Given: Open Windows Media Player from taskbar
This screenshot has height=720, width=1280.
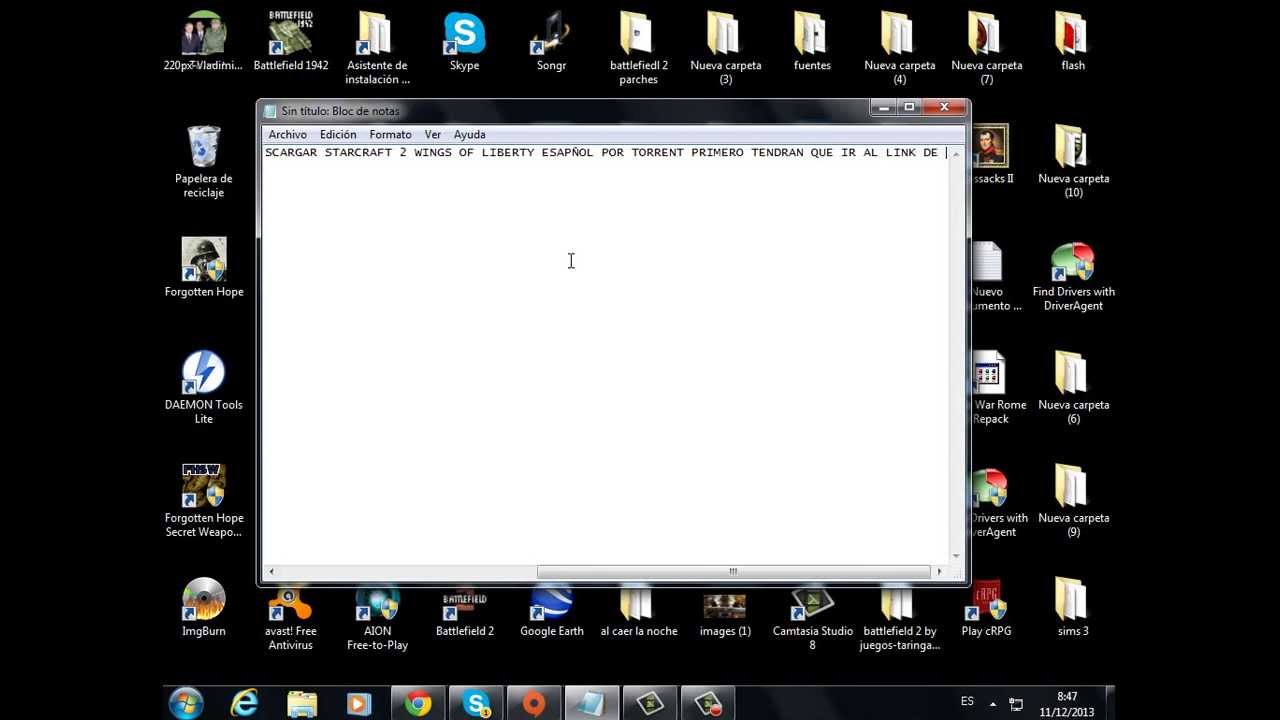Looking at the screenshot, I should [x=359, y=703].
